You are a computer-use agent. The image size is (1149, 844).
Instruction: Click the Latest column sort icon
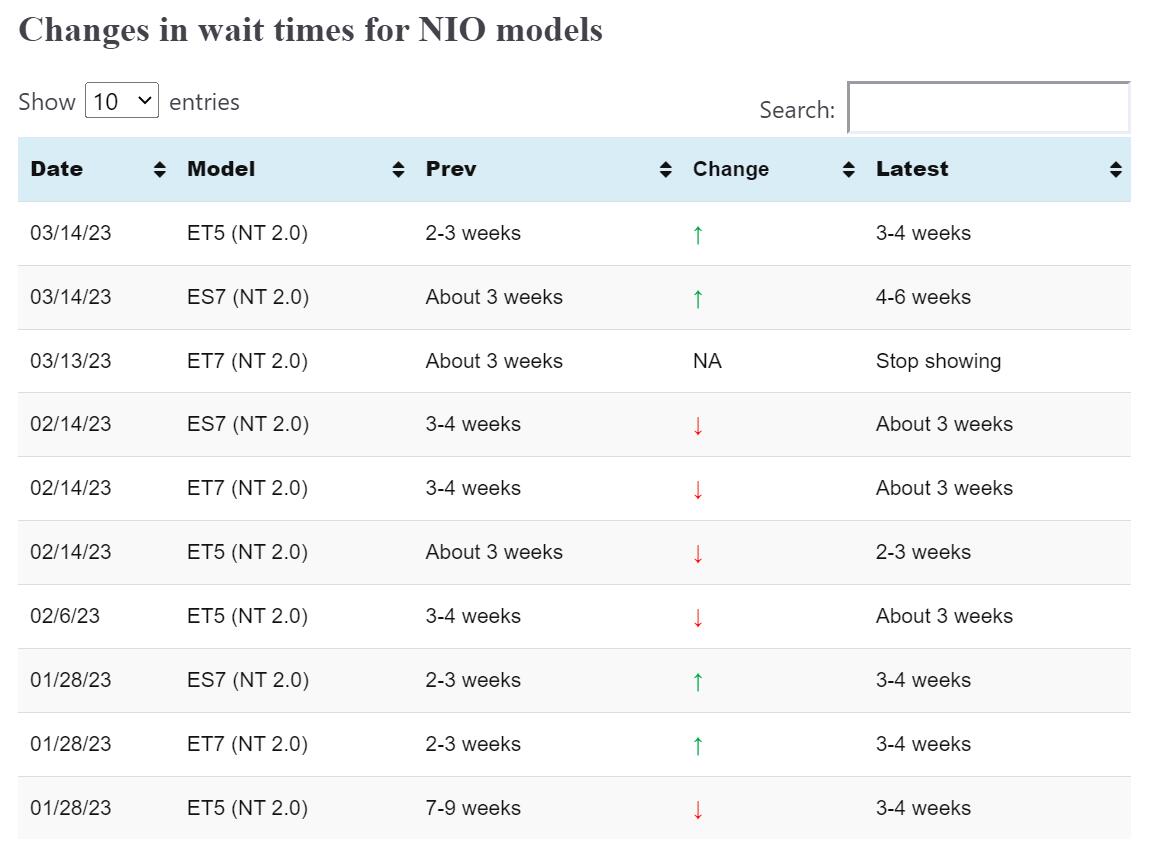[x=1117, y=169]
